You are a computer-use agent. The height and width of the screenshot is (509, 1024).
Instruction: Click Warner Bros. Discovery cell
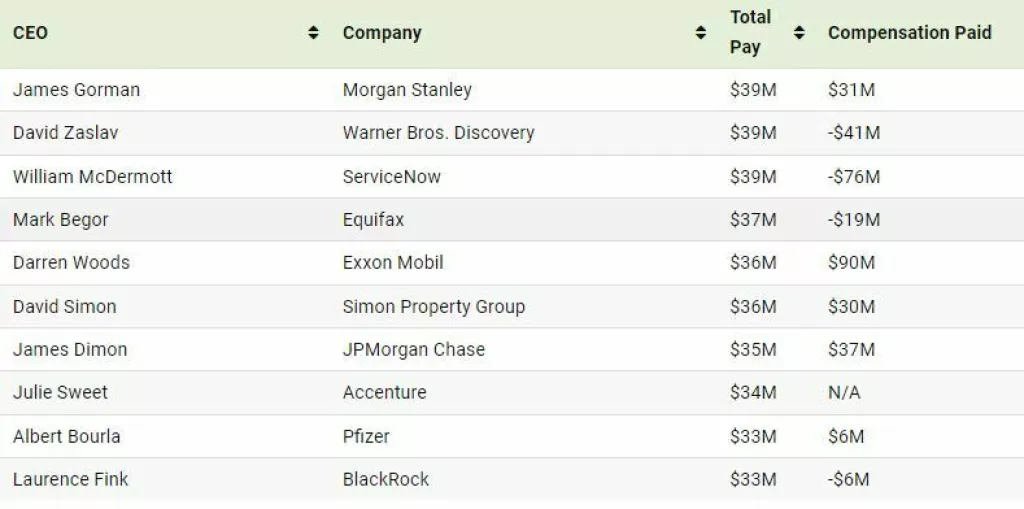coord(438,133)
